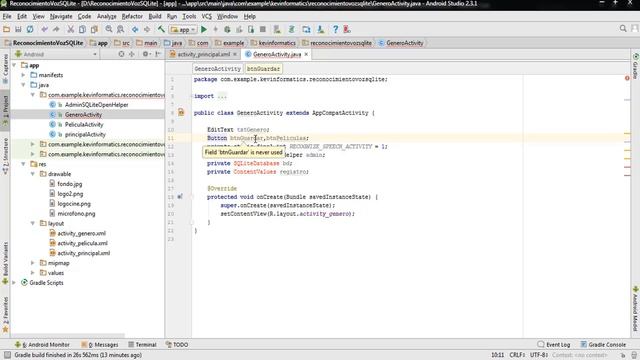
Task: Click the Make Project hammer icon
Action: pyautogui.click(x=161, y=29)
